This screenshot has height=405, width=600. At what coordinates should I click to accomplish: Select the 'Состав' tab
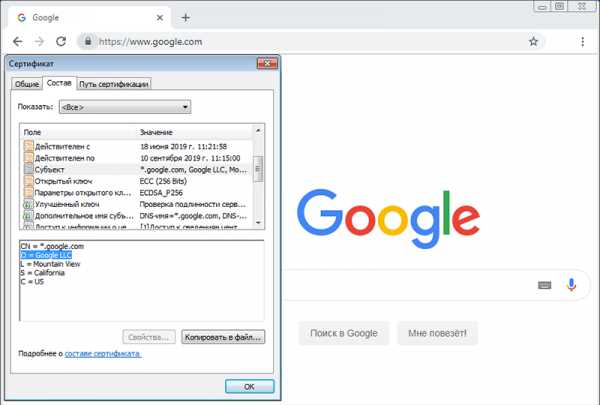[59, 83]
